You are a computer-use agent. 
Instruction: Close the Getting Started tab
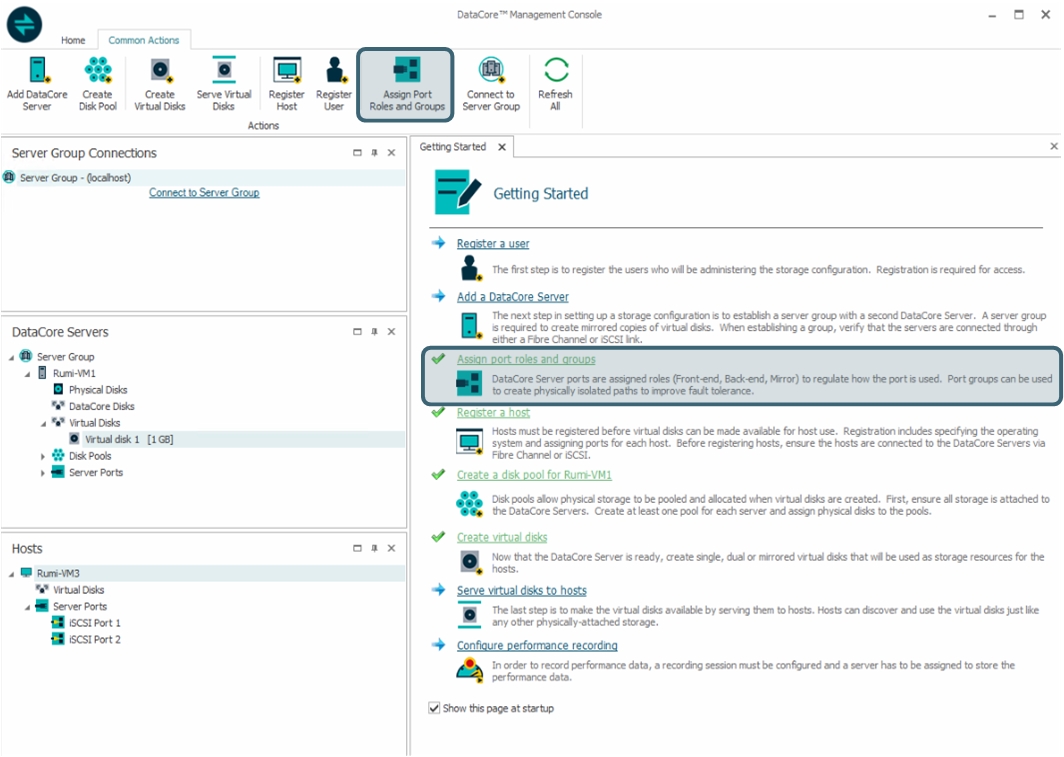click(502, 147)
